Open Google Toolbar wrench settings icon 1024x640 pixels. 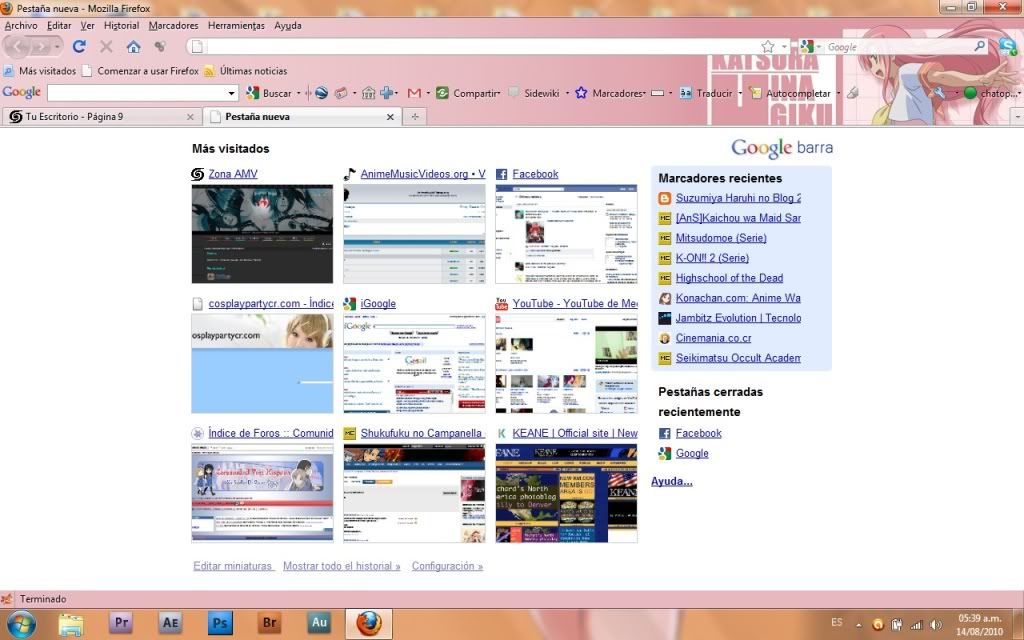tap(939, 93)
